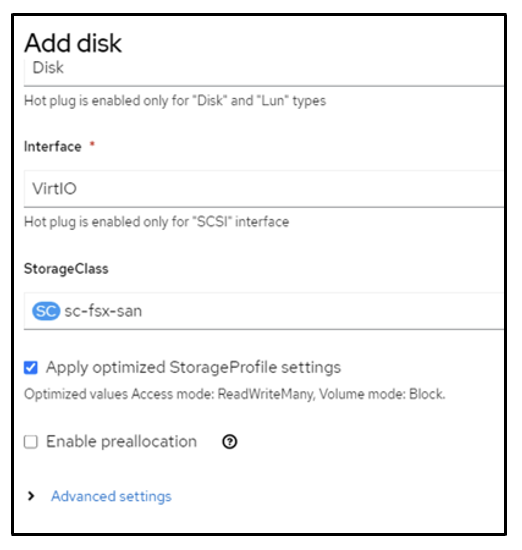Click the Interface field label
522x550 pixels.
click(53, 147)
